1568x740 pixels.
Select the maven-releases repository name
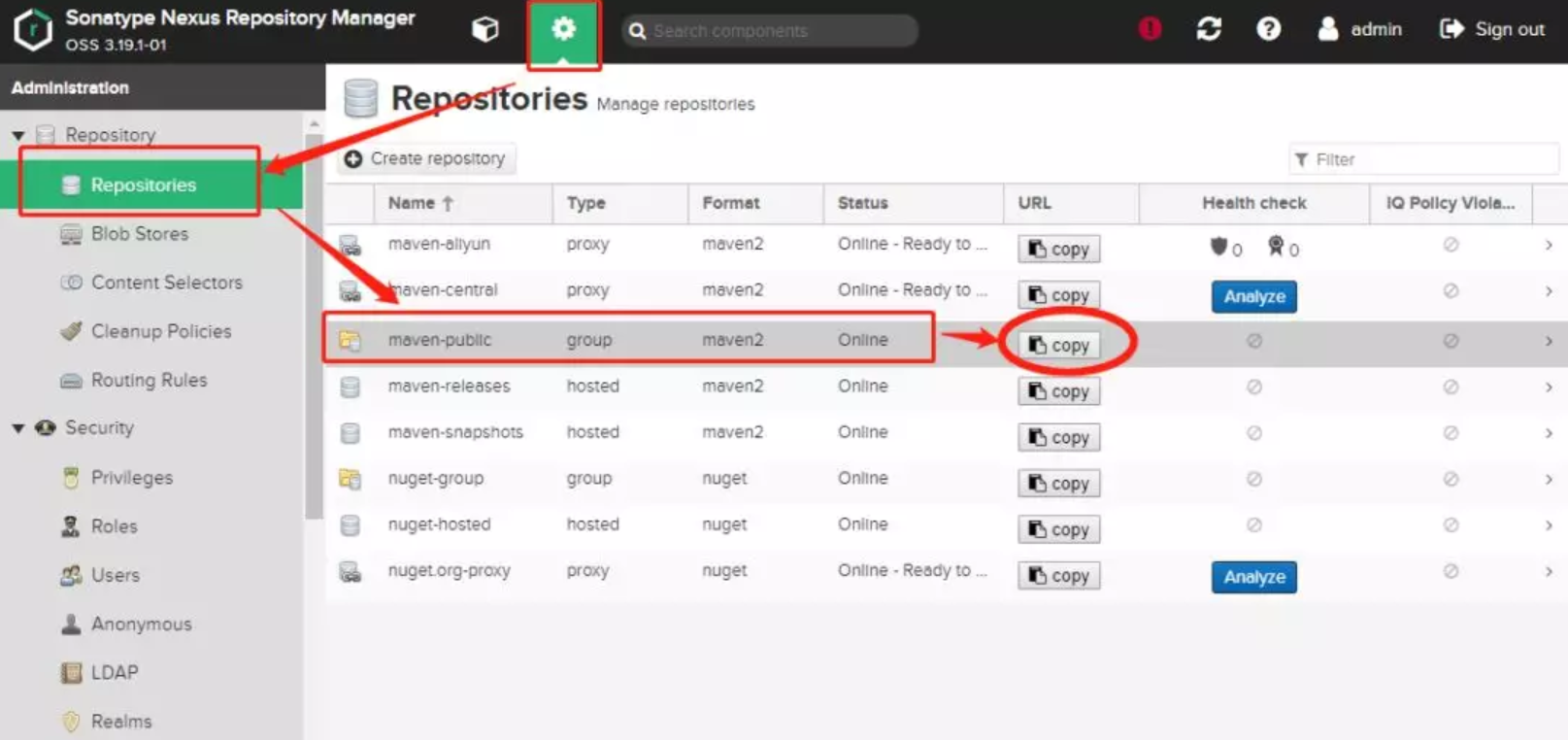449,387
